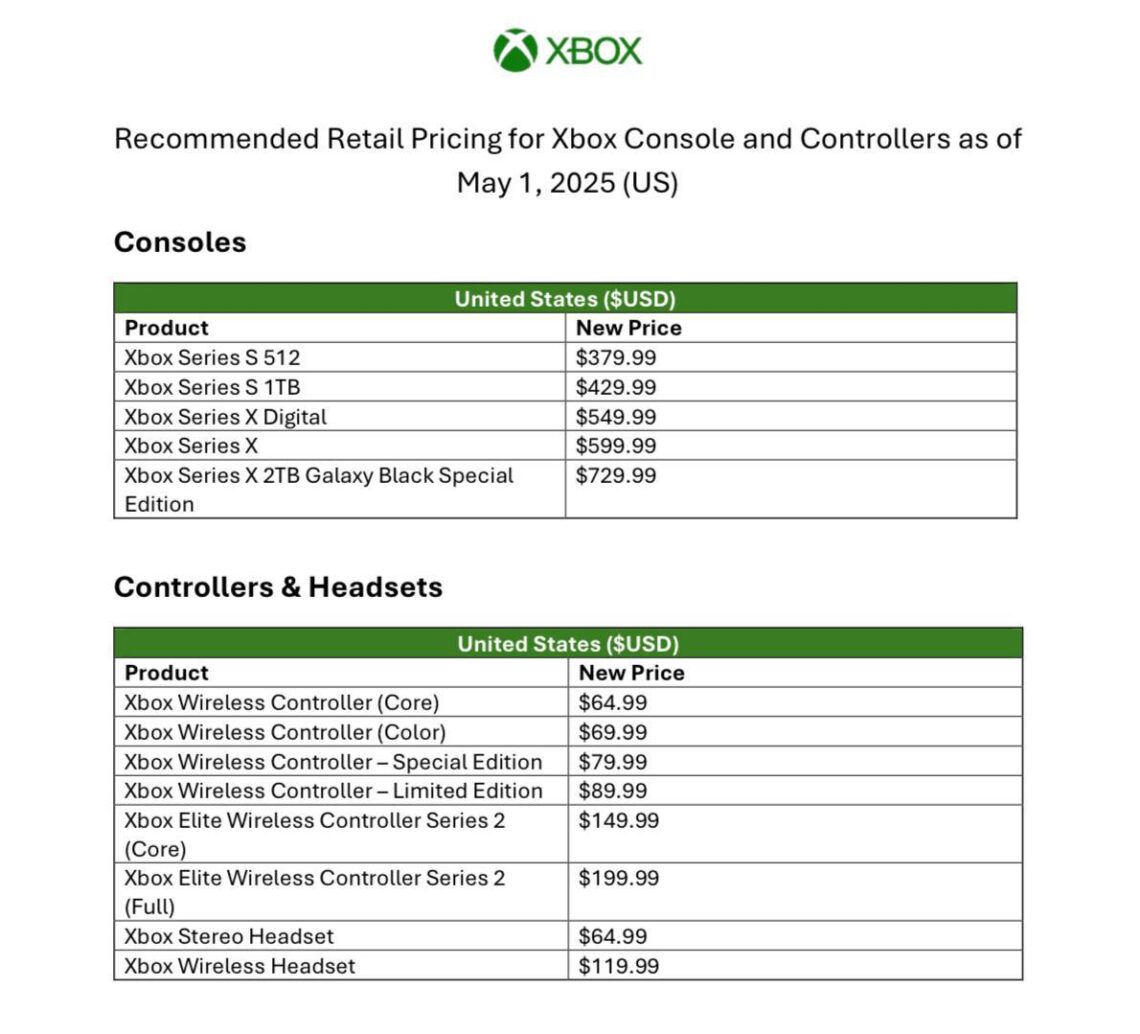Screen dimensions: 1140x1034
Task: Click the XBOX wordmark text
Action: pyautogui.click(x=594, y=51)
